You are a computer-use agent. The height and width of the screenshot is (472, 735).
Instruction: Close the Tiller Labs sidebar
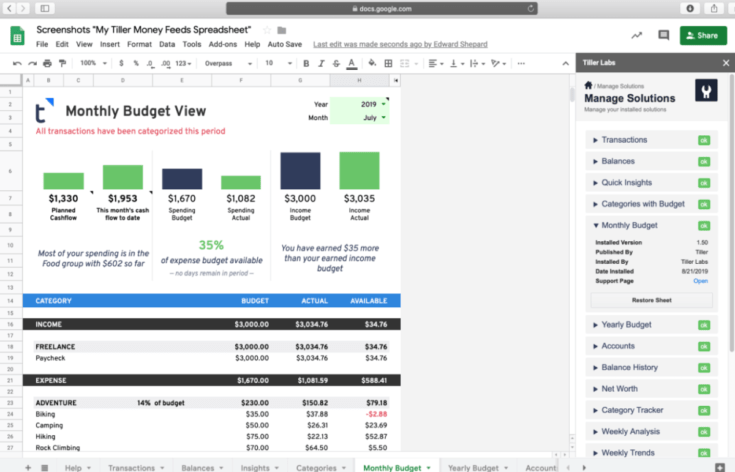(726, 63)
